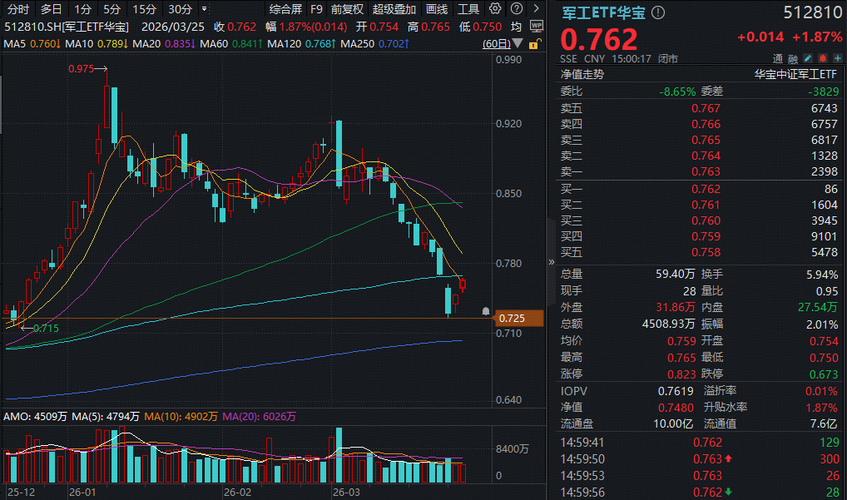The width and height of the screenshot is (847, 500).
Task: Toggle 前复权 price adjustment
Action: (x=347, y=9)
